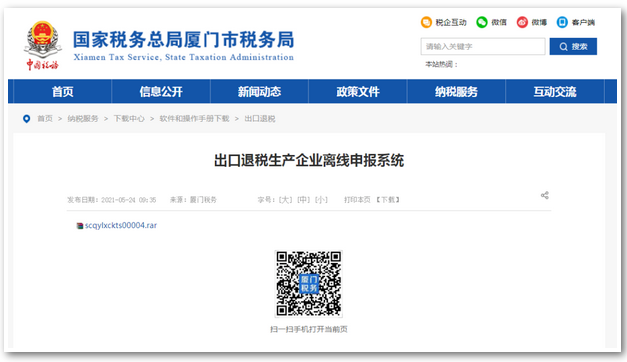The width and height of the screenshot is (627, 362).
Task: Open the 新闻动态 navigation tab
Action: coord(260,92)
